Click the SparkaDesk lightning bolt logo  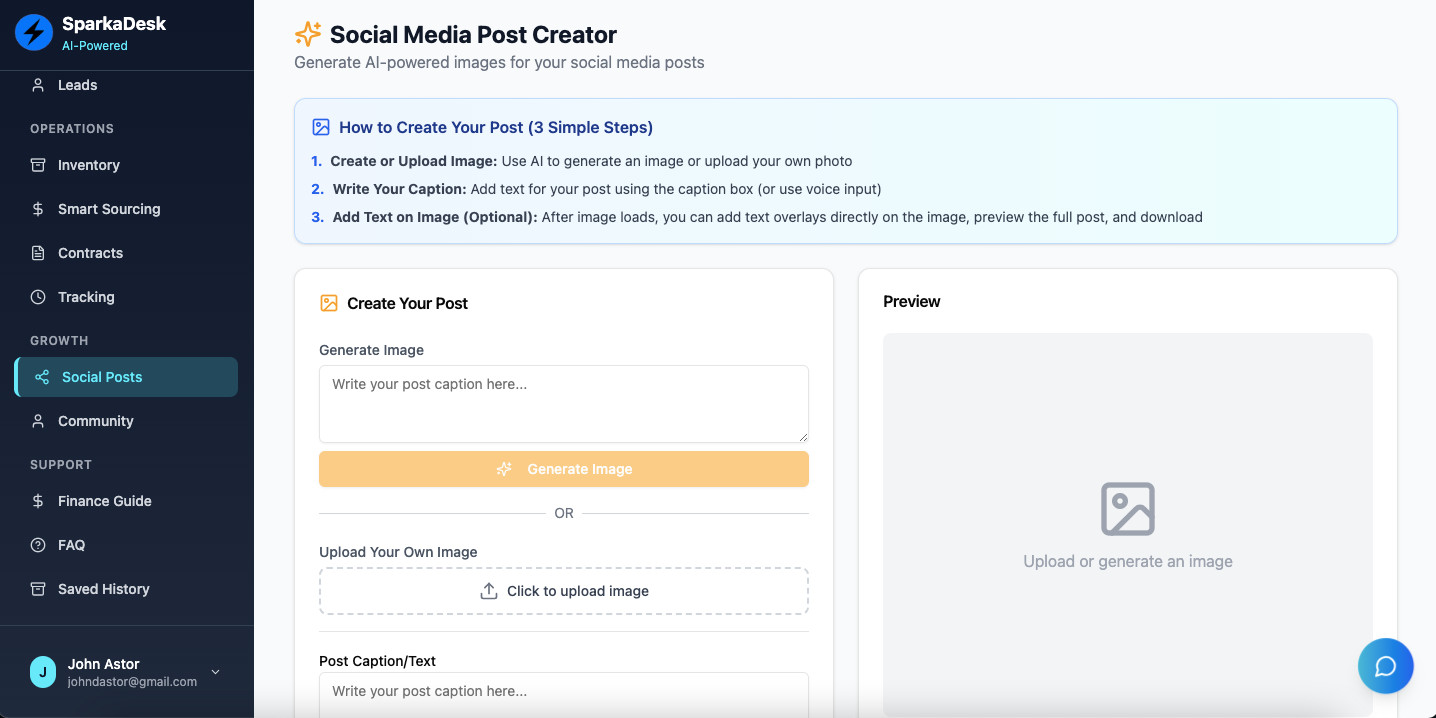(34, 32)
